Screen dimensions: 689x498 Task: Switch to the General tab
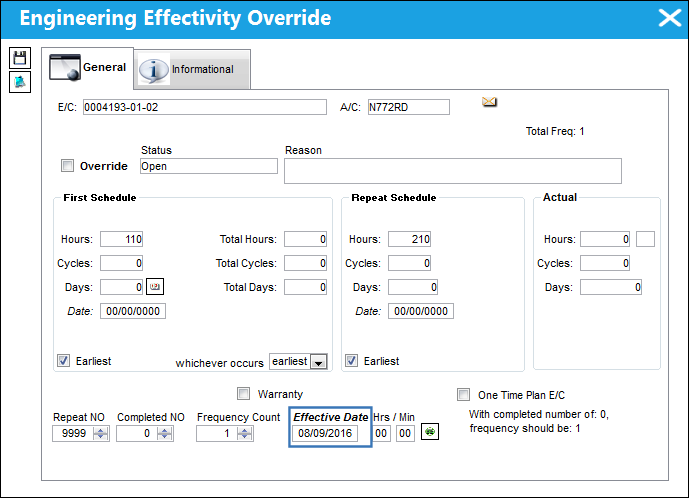click(x=88, y=68)
